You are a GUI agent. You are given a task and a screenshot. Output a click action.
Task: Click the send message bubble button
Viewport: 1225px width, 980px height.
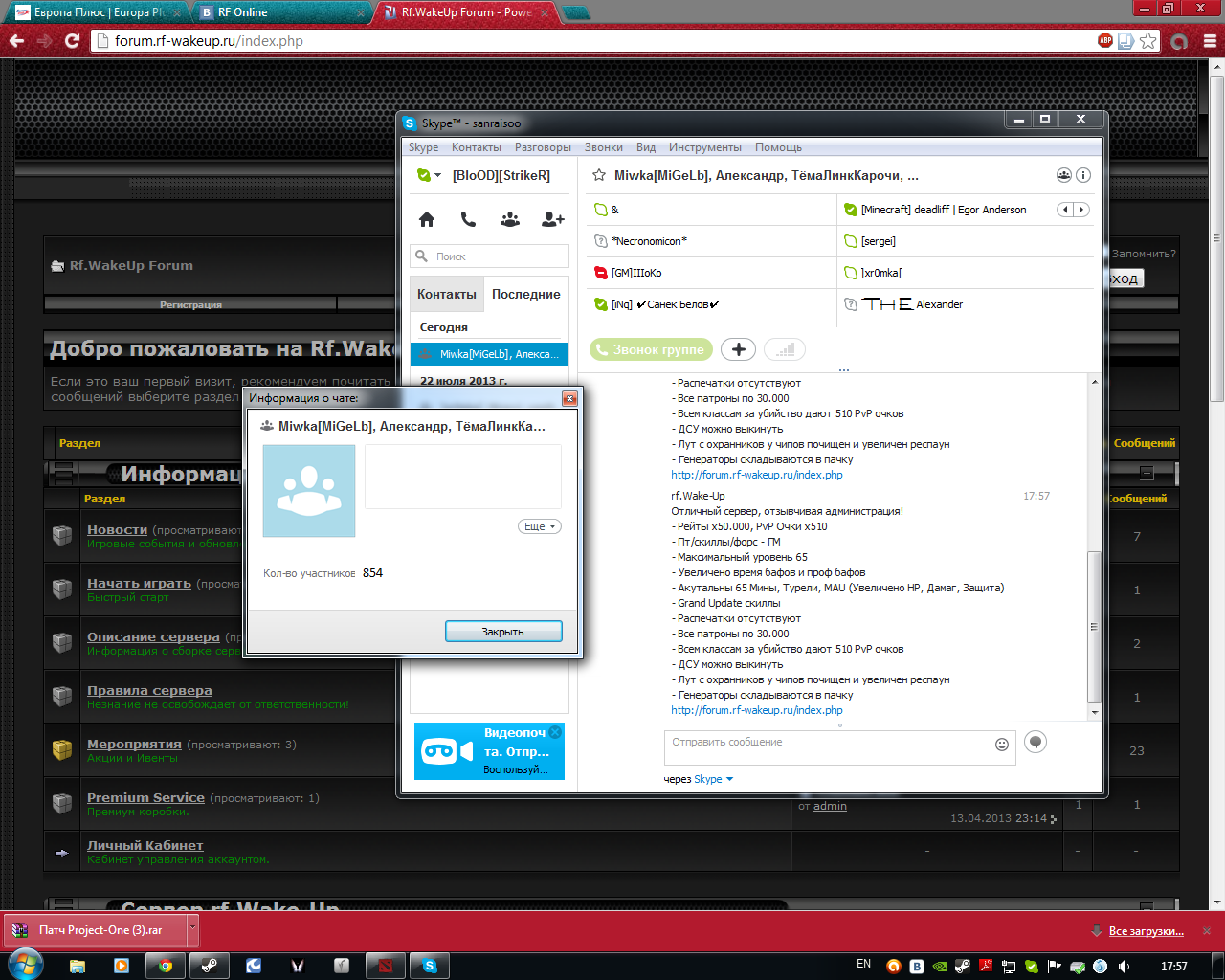1036,742
